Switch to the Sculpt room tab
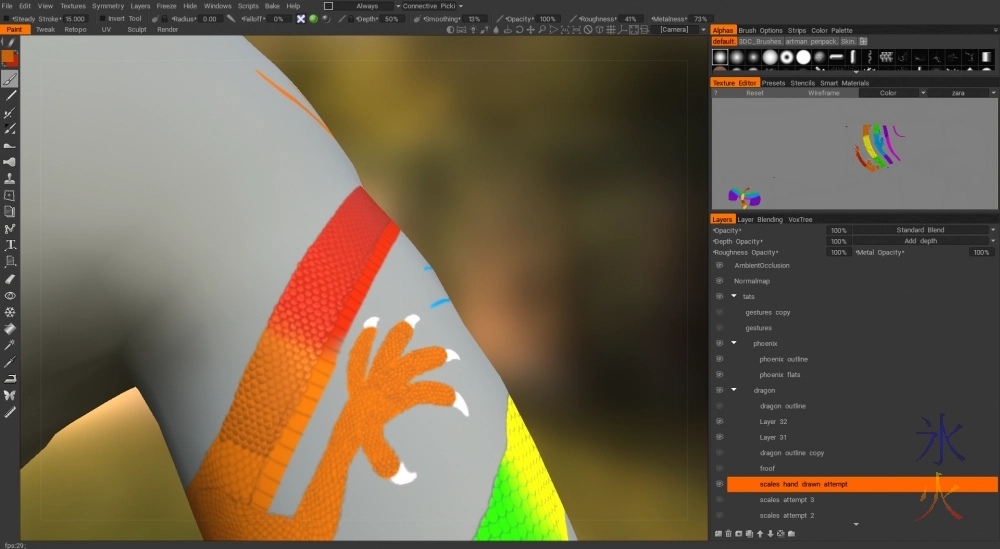The height and width of the screenshot is (549, 1000). click(136, 30)
